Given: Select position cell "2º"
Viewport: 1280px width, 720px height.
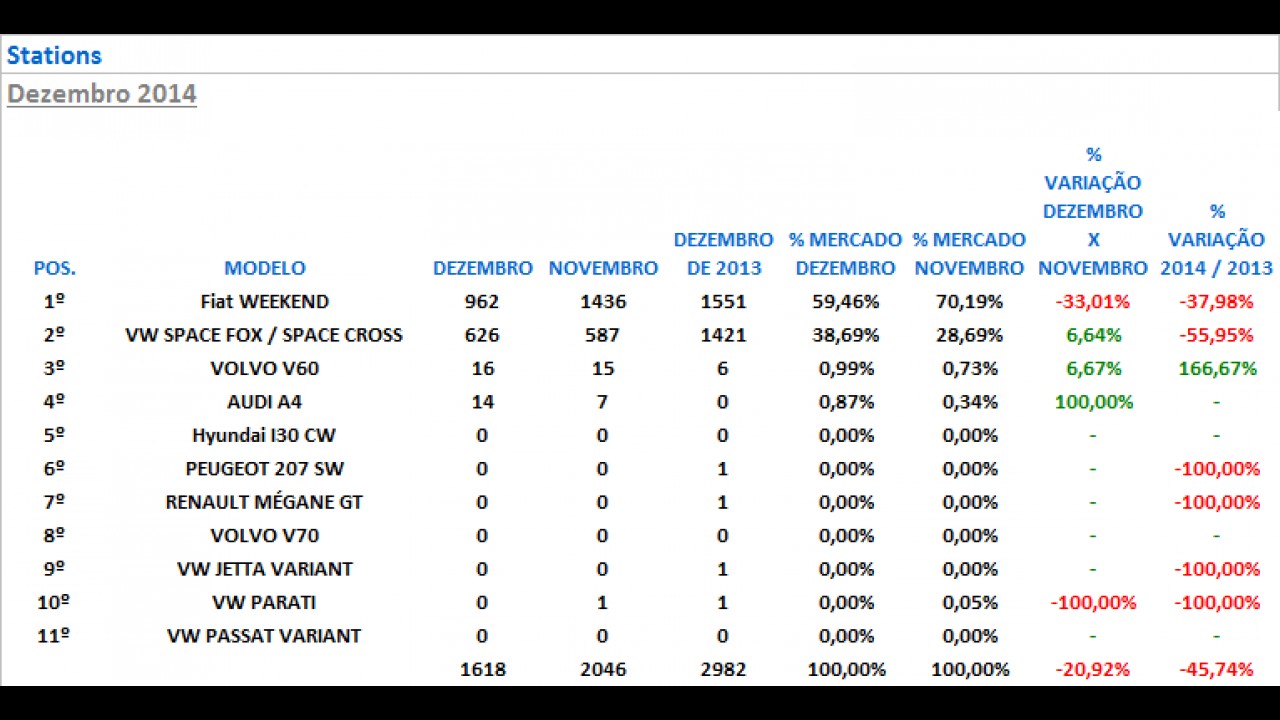Looking at the screenshot, I should 55,335.
